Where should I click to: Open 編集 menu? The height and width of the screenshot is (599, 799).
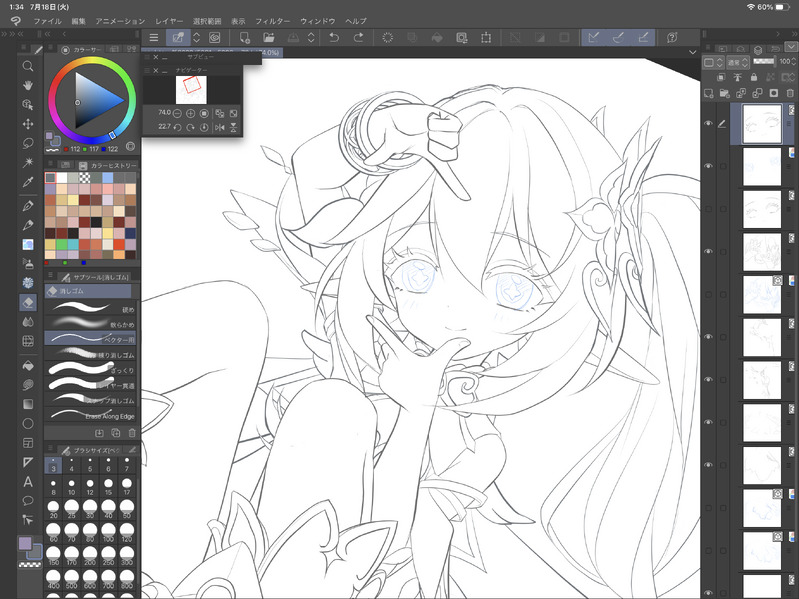(78, 21)
